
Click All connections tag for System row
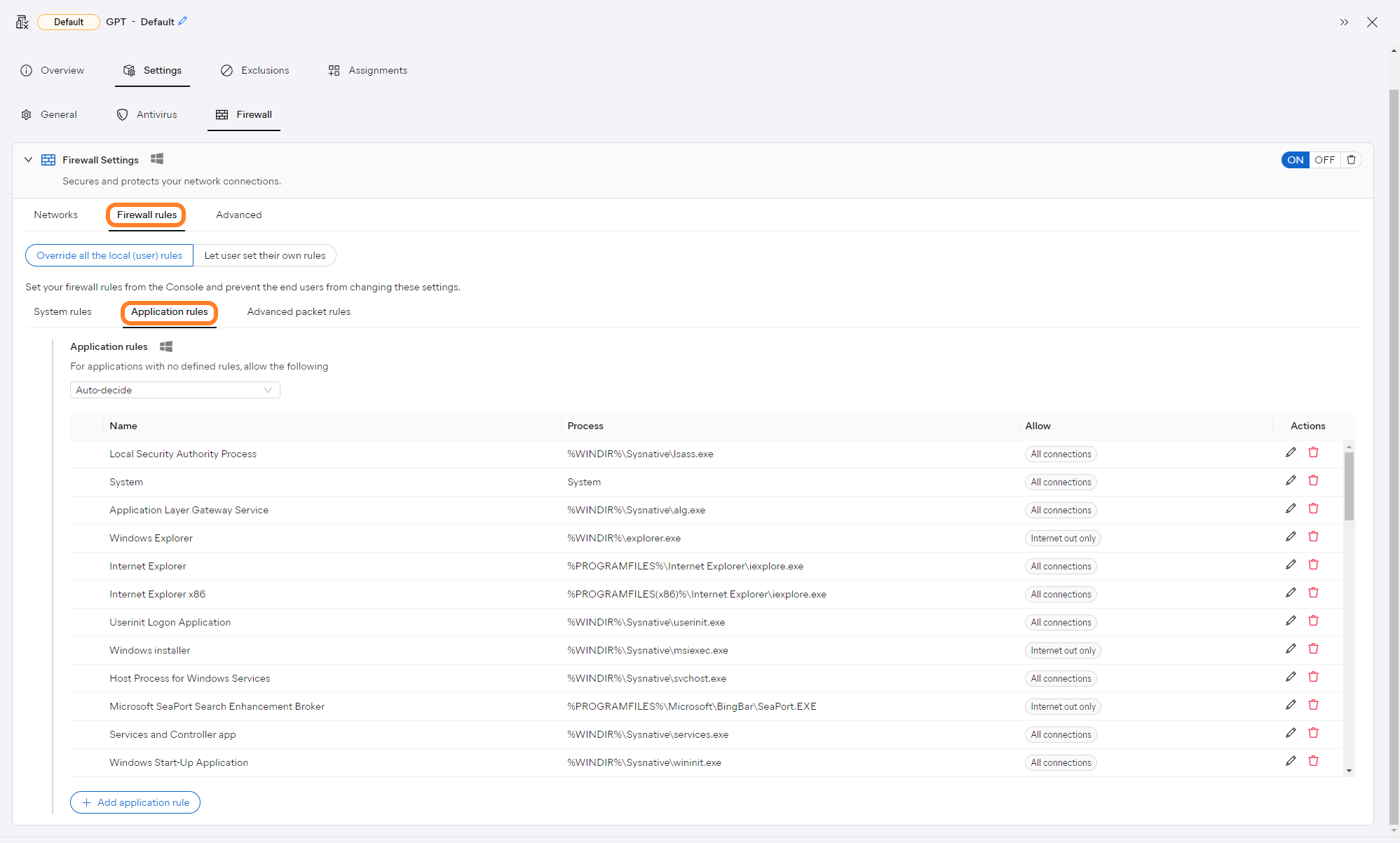click(x=1061, y=482)
